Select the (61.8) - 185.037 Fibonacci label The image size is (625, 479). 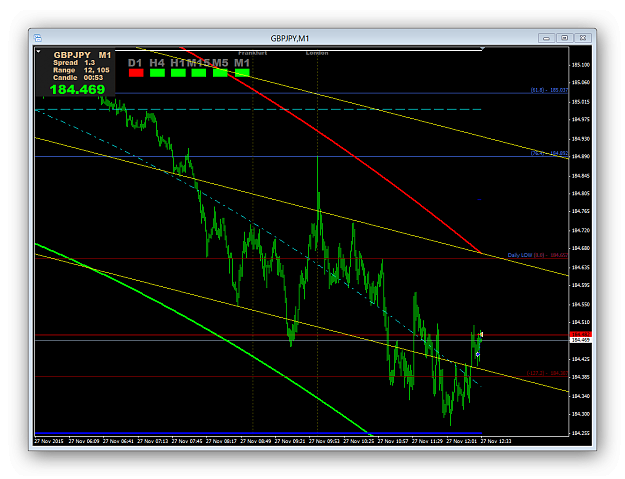click(x=549, y=90)
